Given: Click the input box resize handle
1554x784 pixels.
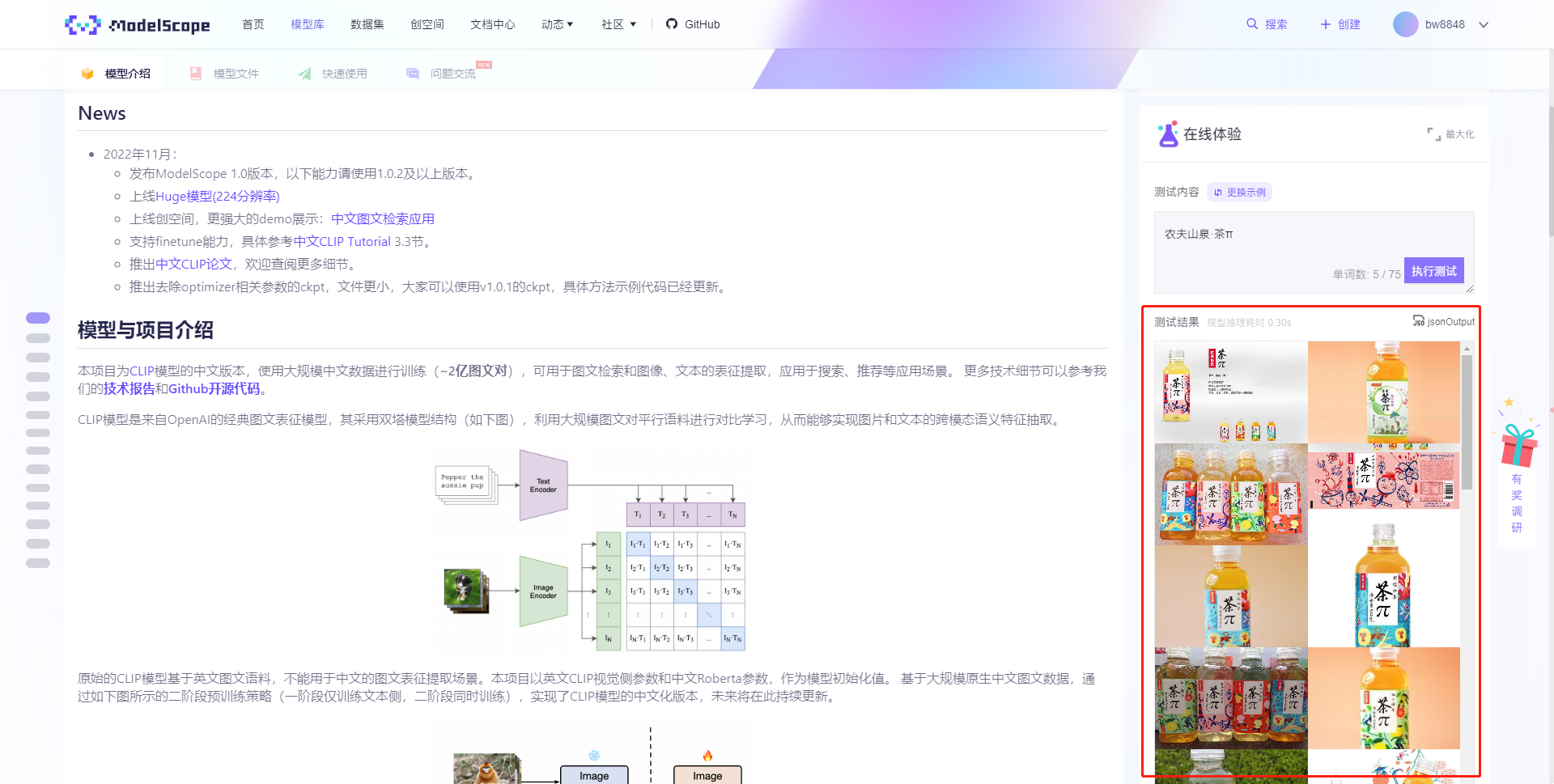Looking at the screenshot, I should (1470, 289).
